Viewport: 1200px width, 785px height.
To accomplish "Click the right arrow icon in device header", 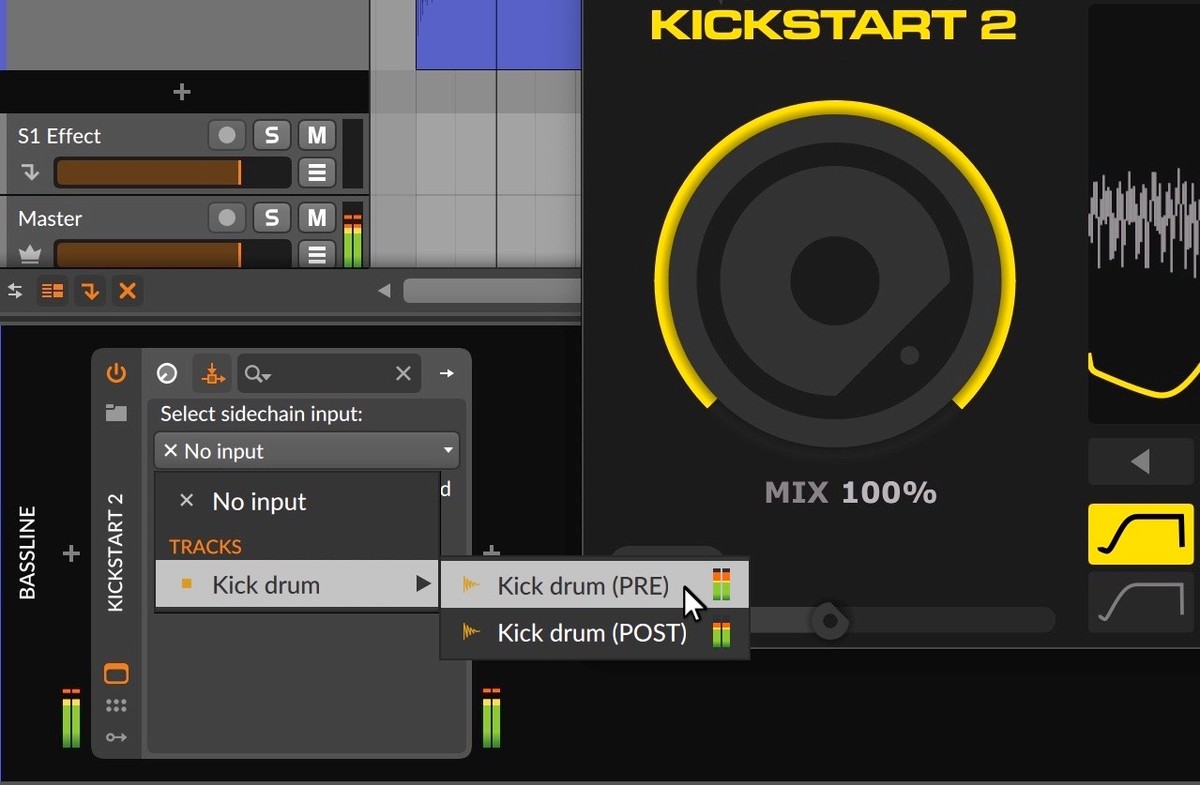I will (x=446, y=373).
